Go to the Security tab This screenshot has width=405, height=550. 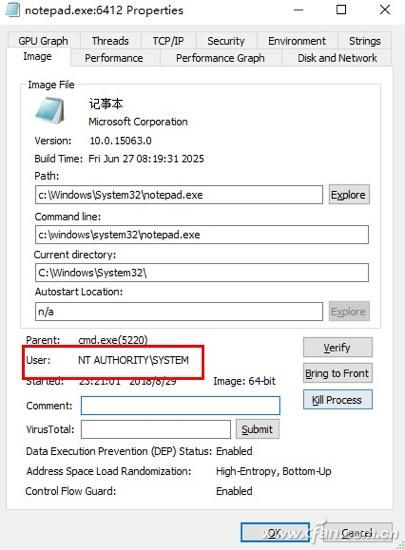coord(226,41)
